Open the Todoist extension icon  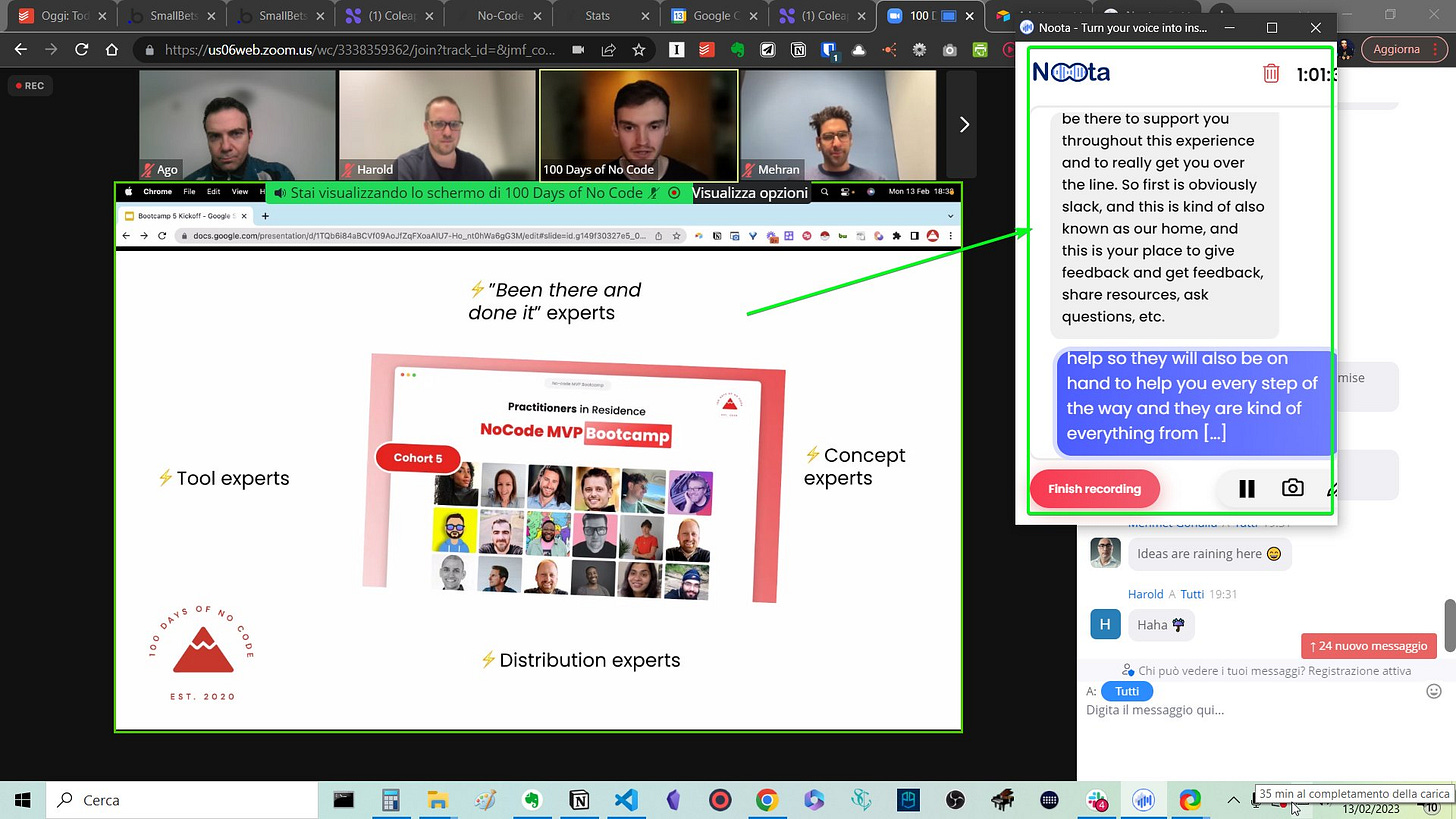pos(705,50)
